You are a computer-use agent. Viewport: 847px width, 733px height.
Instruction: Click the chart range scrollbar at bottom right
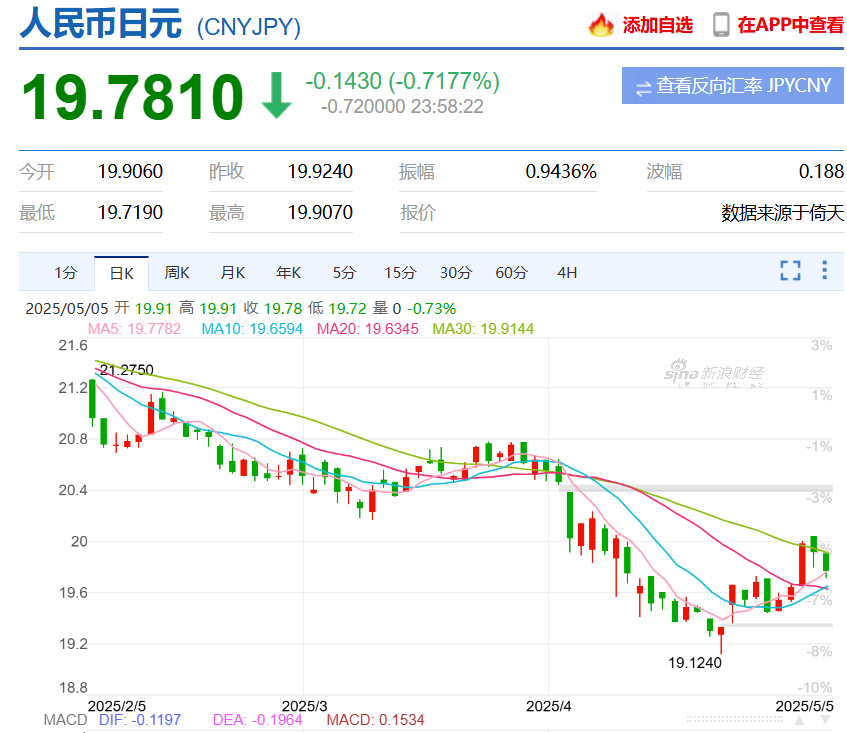pyautogui.click(x=735, y=719)
